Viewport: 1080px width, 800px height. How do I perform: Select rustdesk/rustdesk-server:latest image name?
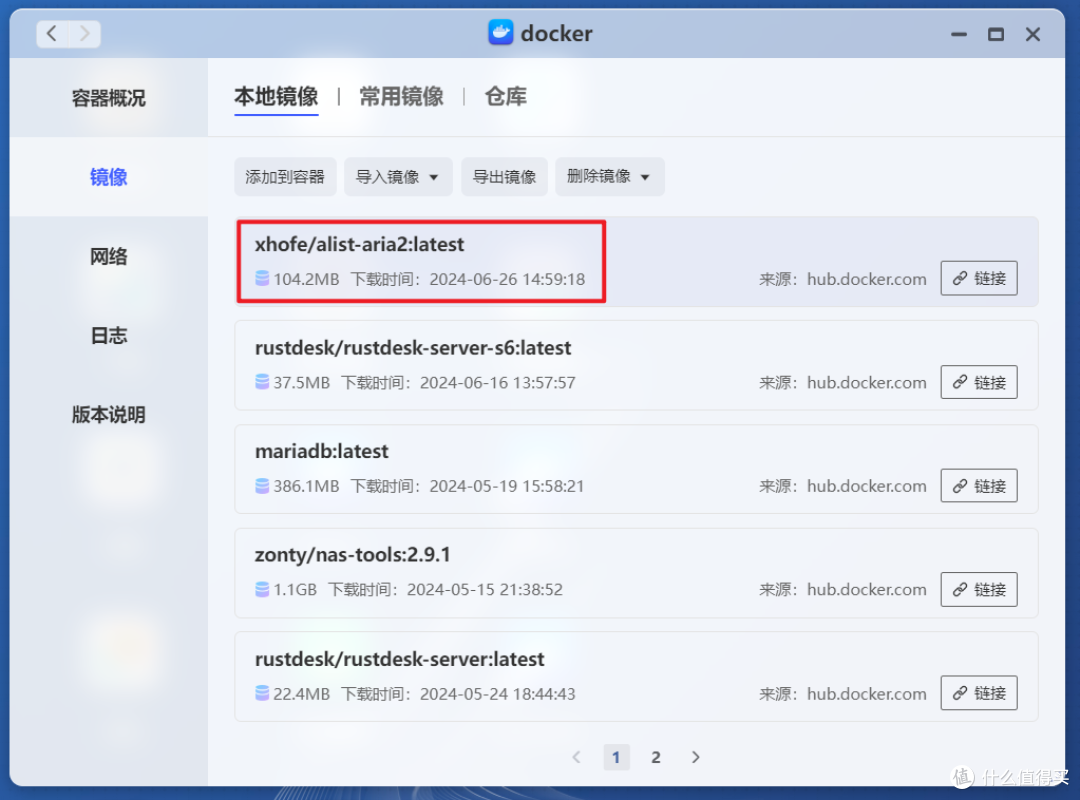tap(399, 659)
